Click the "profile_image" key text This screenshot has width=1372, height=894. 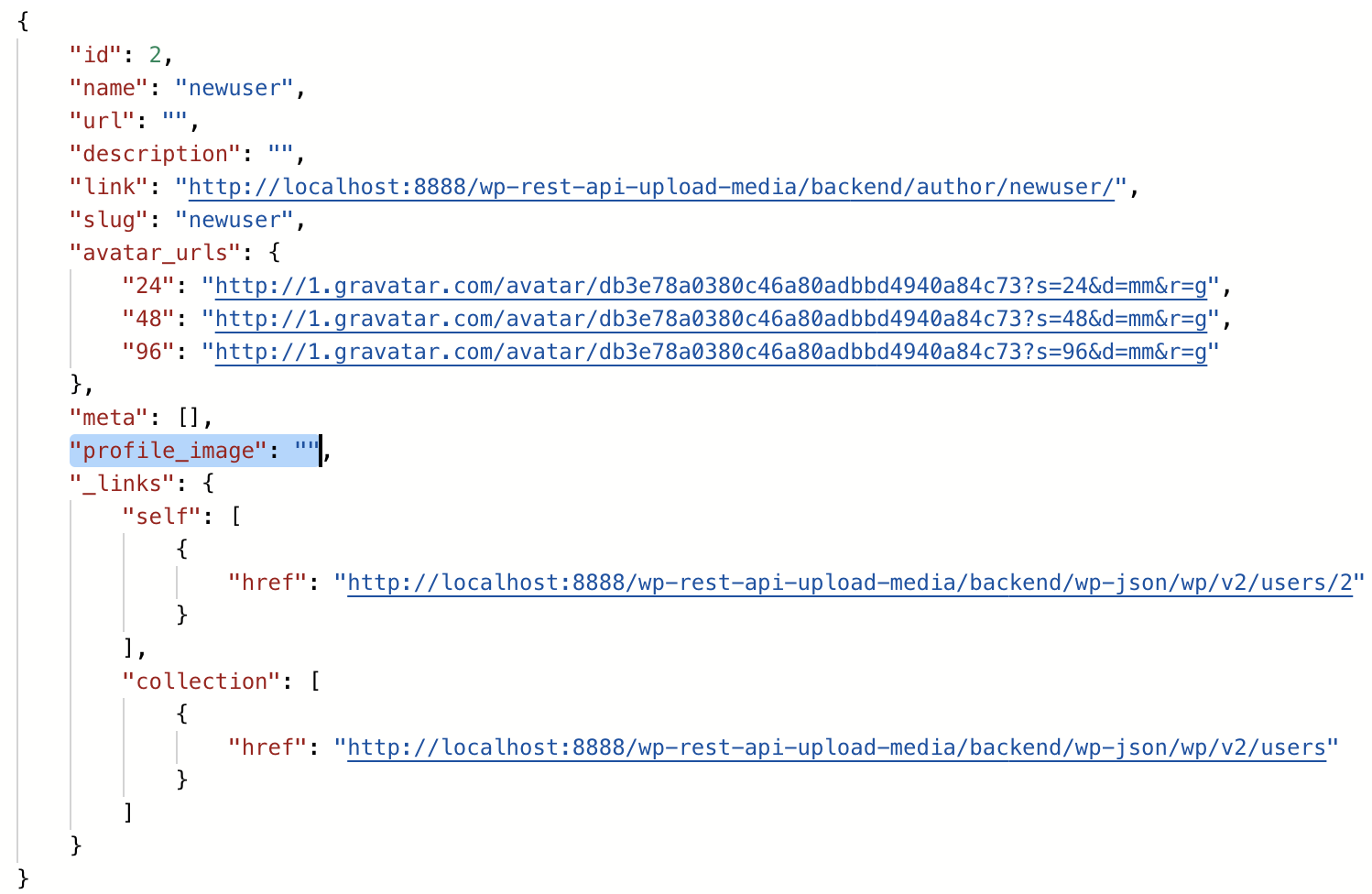pos(169,451)
